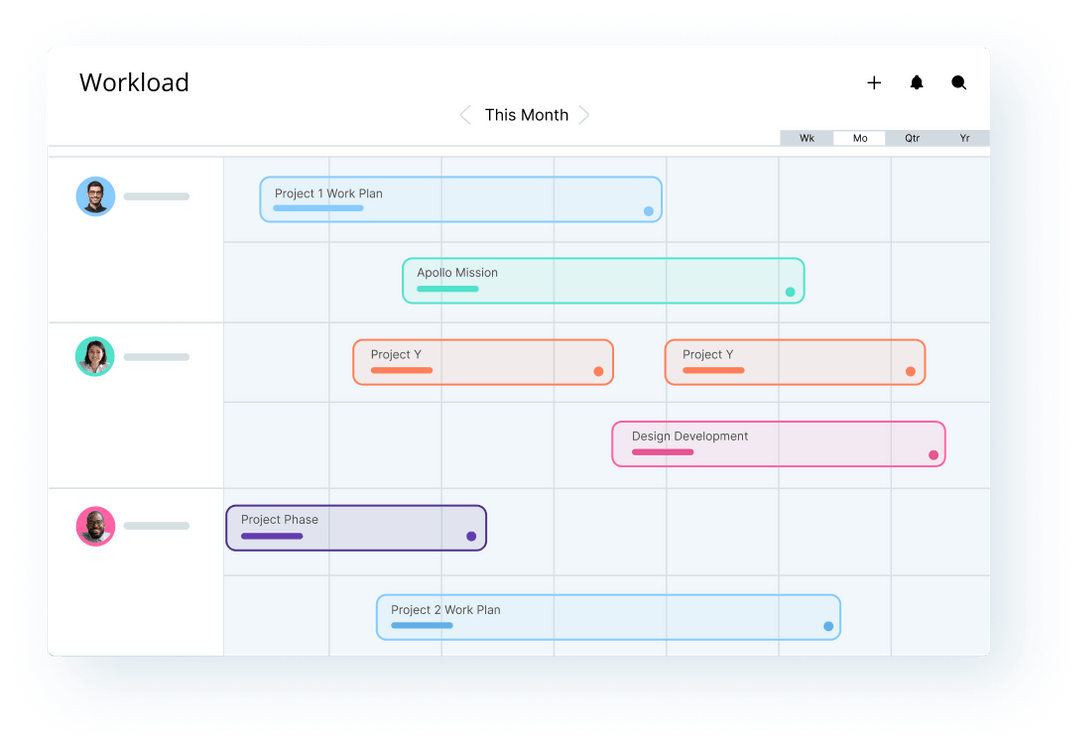Click the progress bar inside Project Phase
This screenshot has width=1080, height=747.
tap(270, 537)
